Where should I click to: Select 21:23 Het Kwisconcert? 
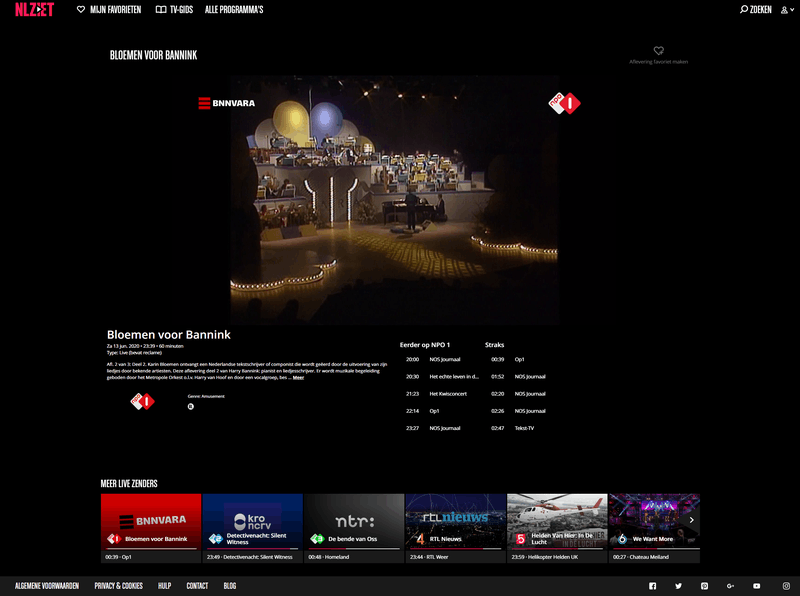click(436, 394)
